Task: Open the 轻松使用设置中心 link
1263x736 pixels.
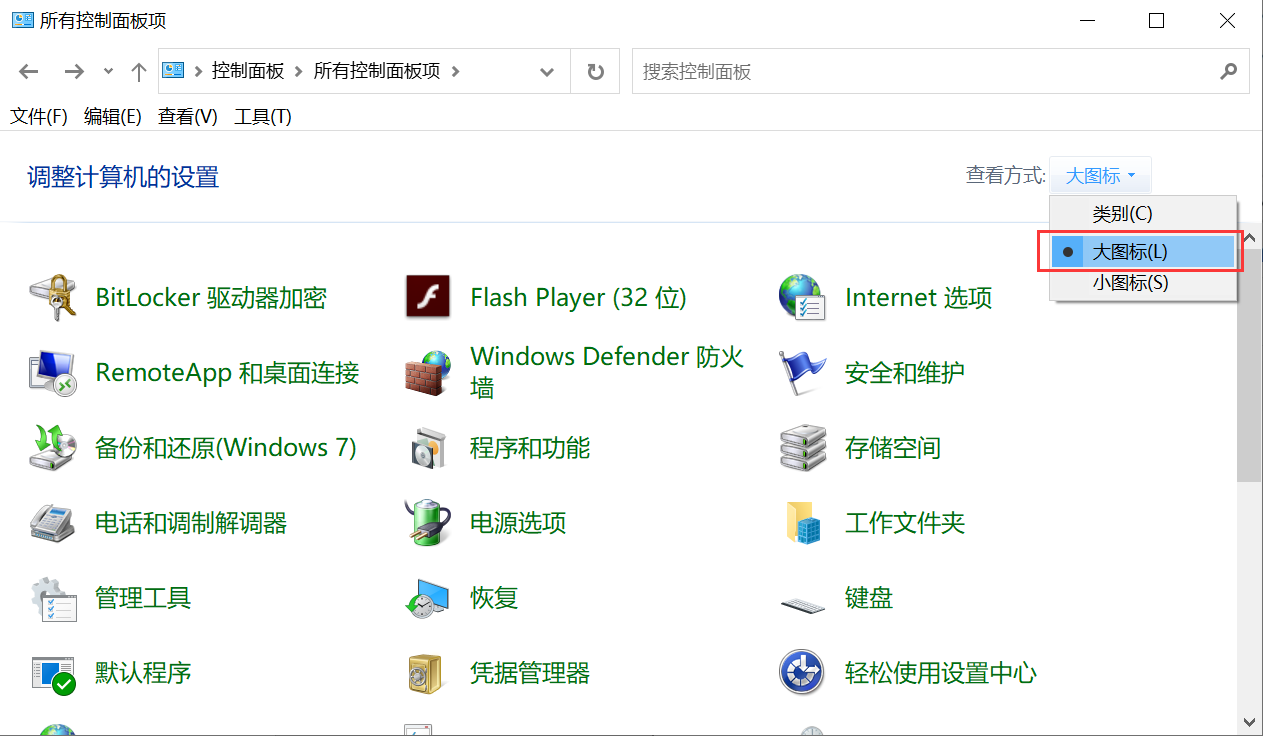Action: (941, 673)
